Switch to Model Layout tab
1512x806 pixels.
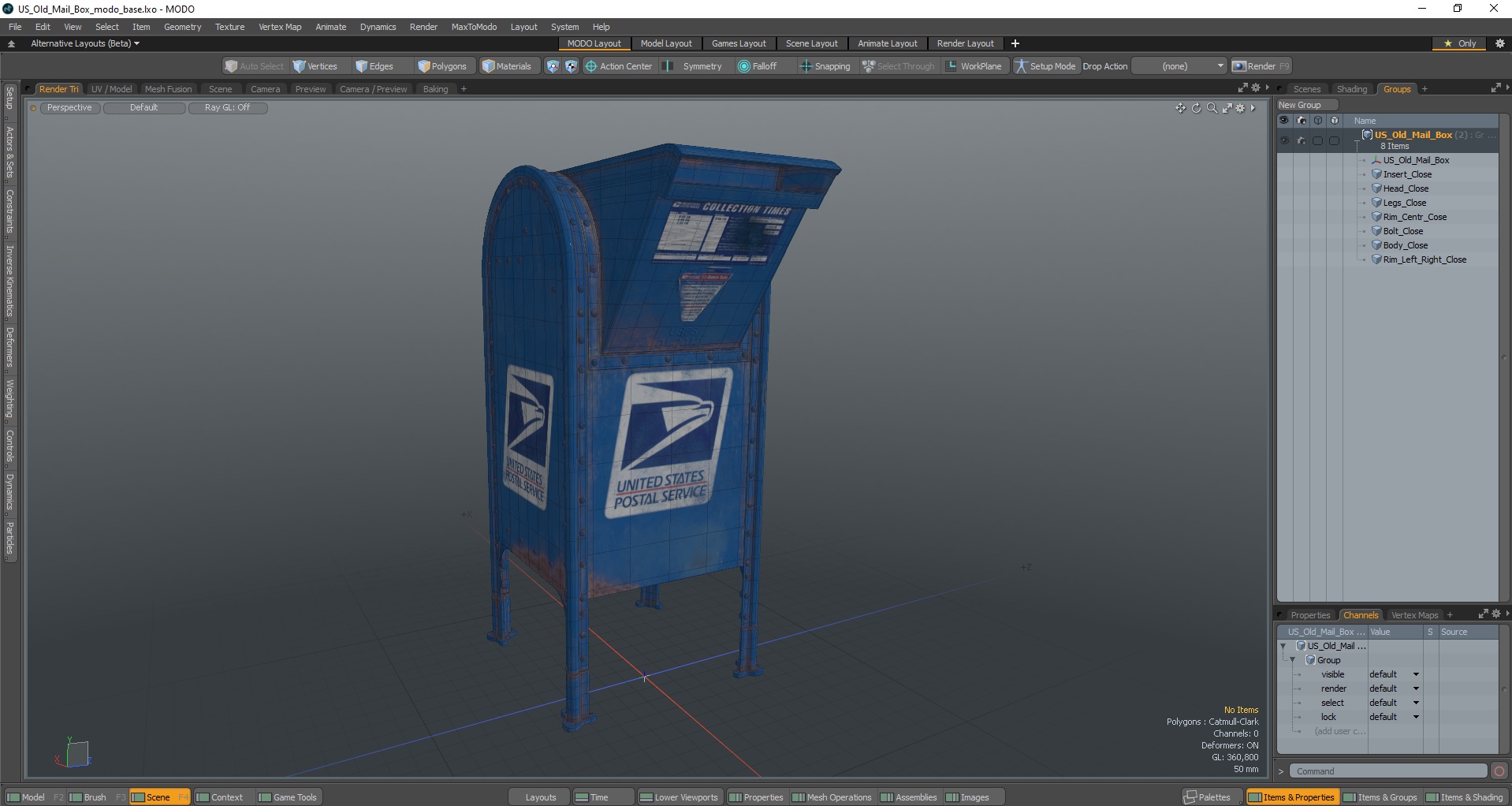click(665, 43)
